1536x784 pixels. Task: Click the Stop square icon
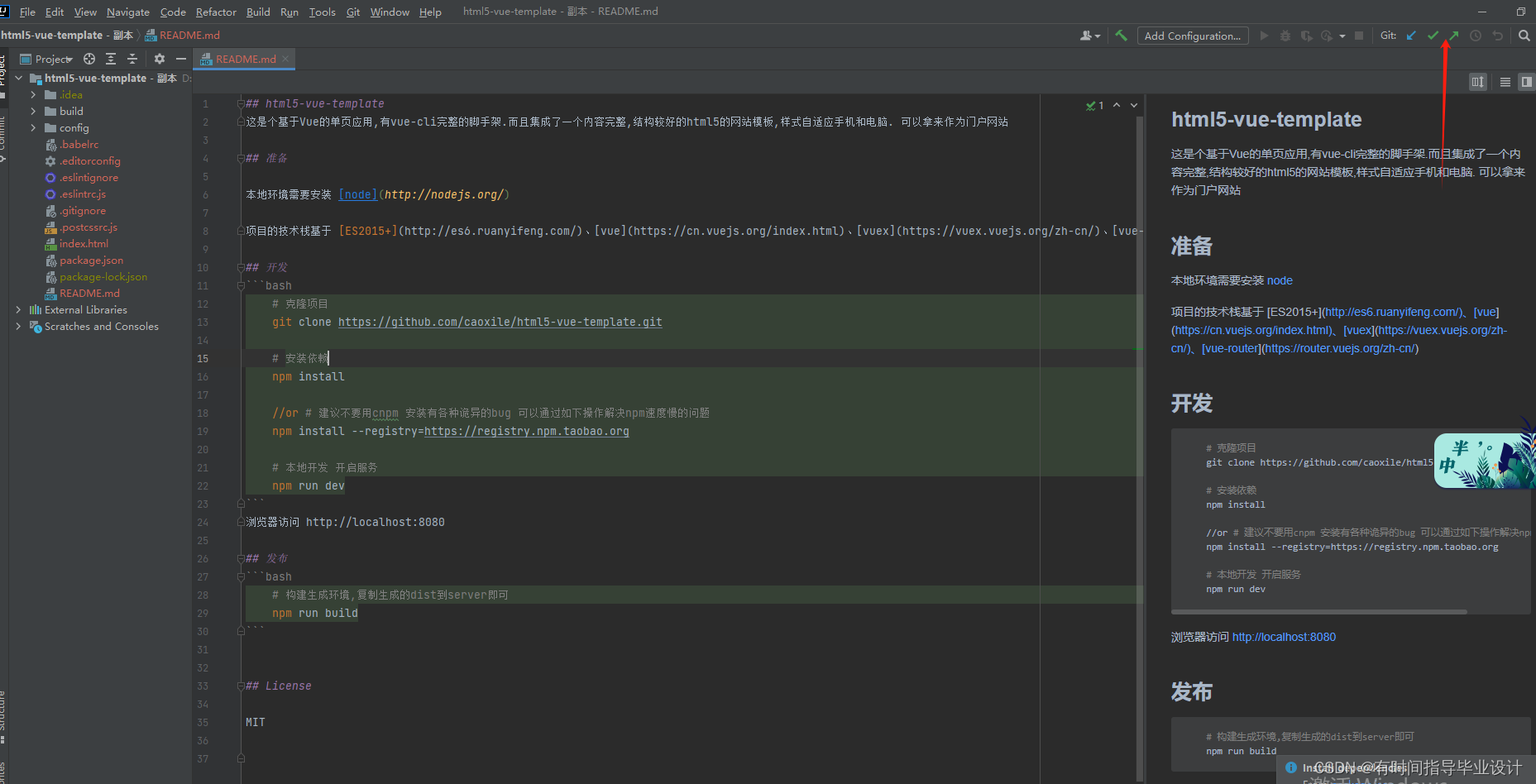point(1358,36)
